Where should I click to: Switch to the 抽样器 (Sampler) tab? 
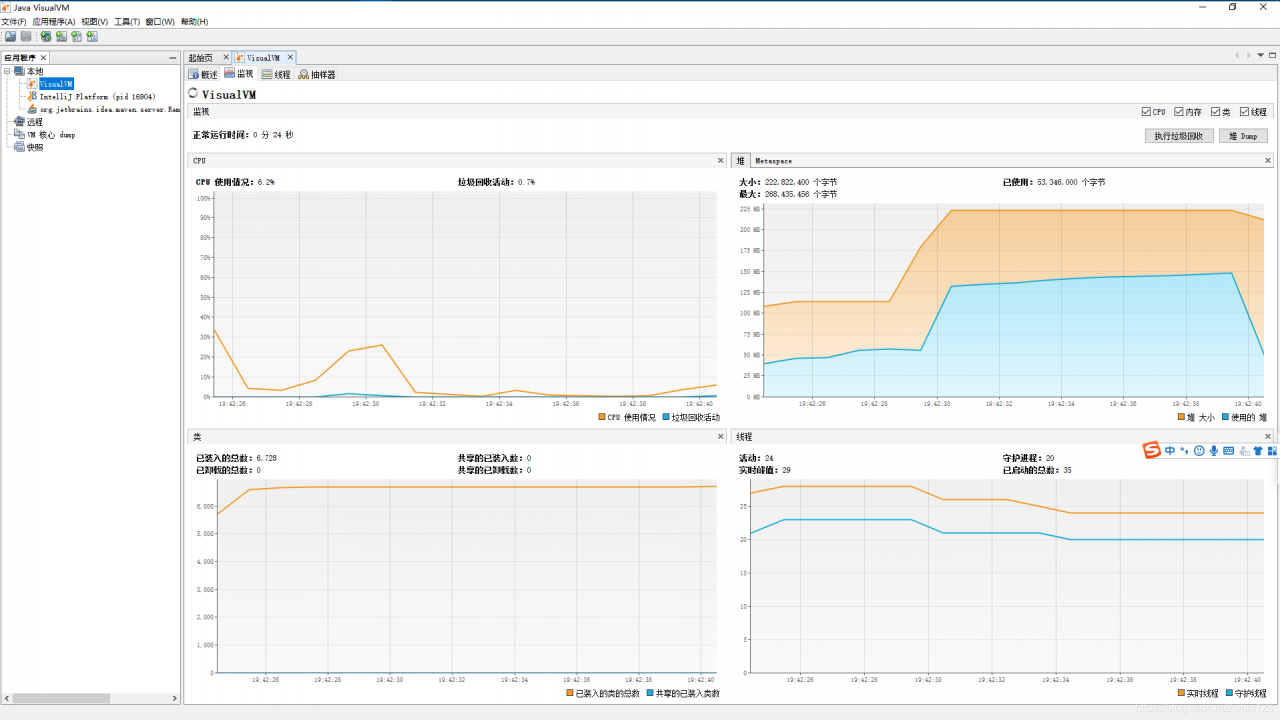[x=317, y=74]
